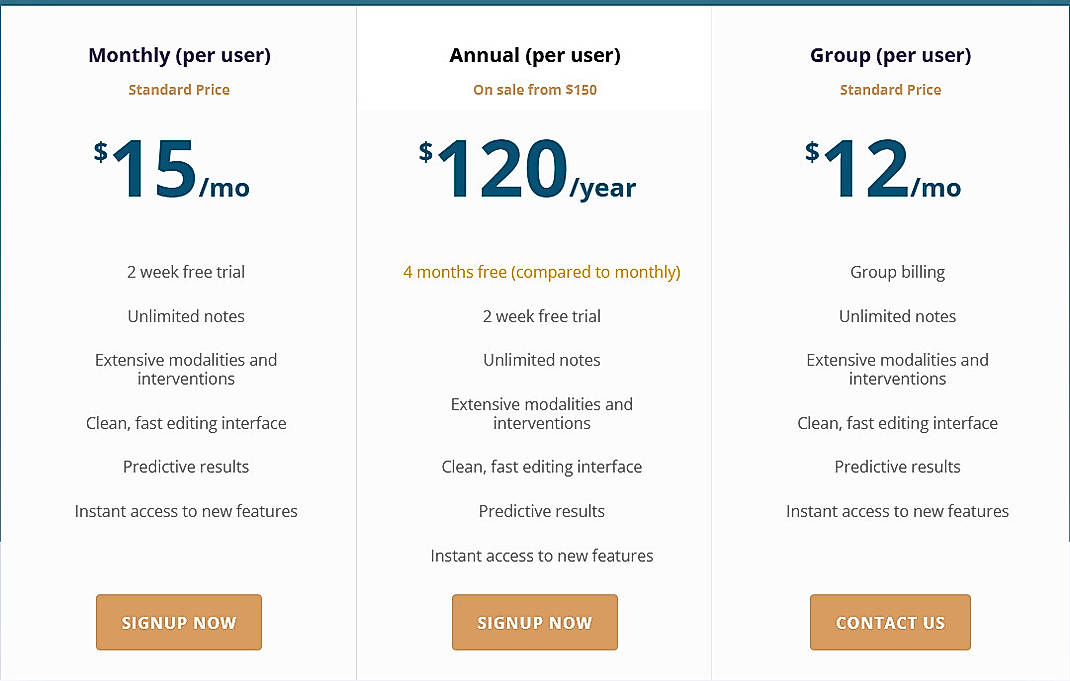Viewport: 1070px width, 681px height.
Task: Click Clean, fast editing interface in Group column
Action: (x=897, y=422)
